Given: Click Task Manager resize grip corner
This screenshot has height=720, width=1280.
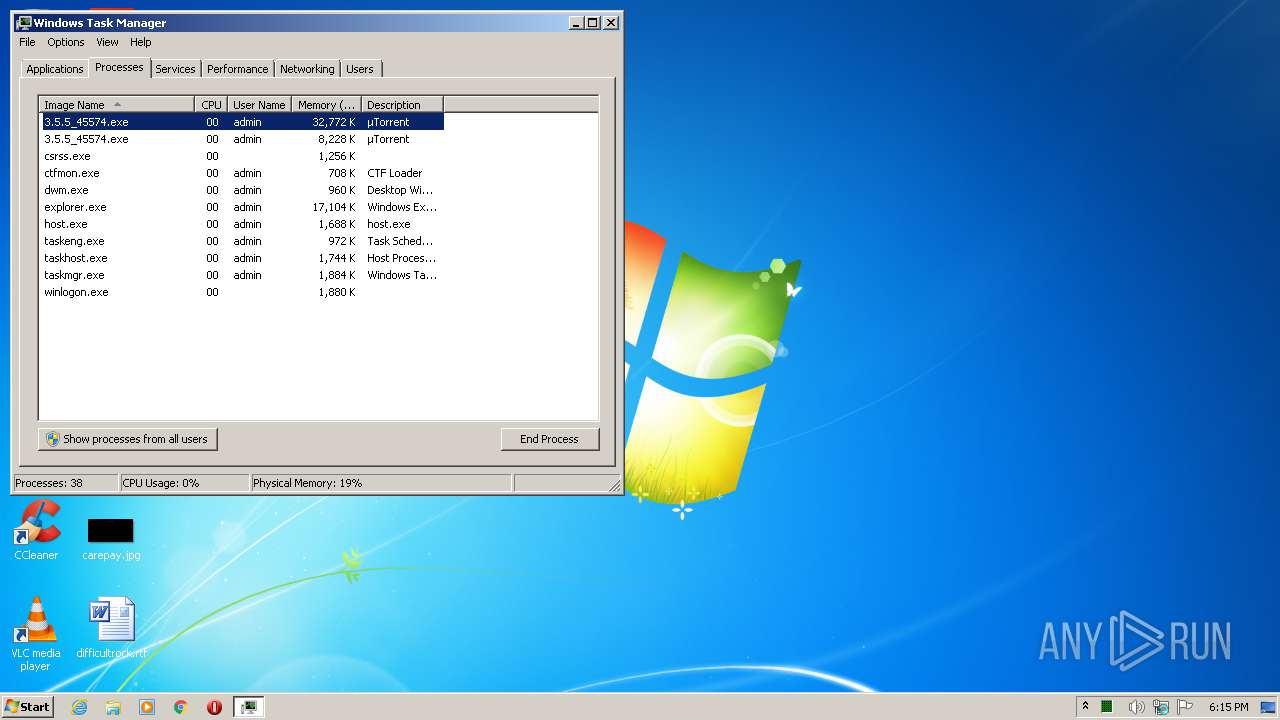Looking at the screenshot, I should click(x=614, y=485).
